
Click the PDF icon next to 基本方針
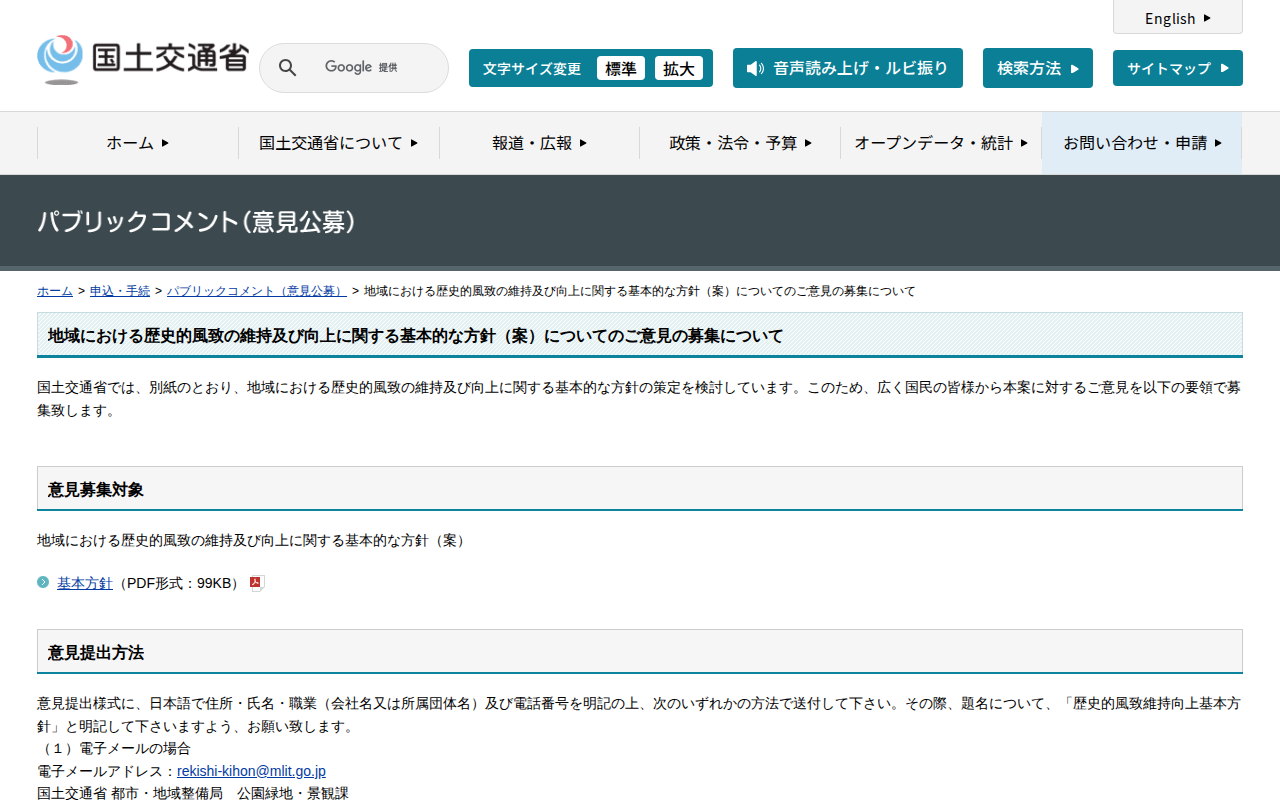click(256, 584)
